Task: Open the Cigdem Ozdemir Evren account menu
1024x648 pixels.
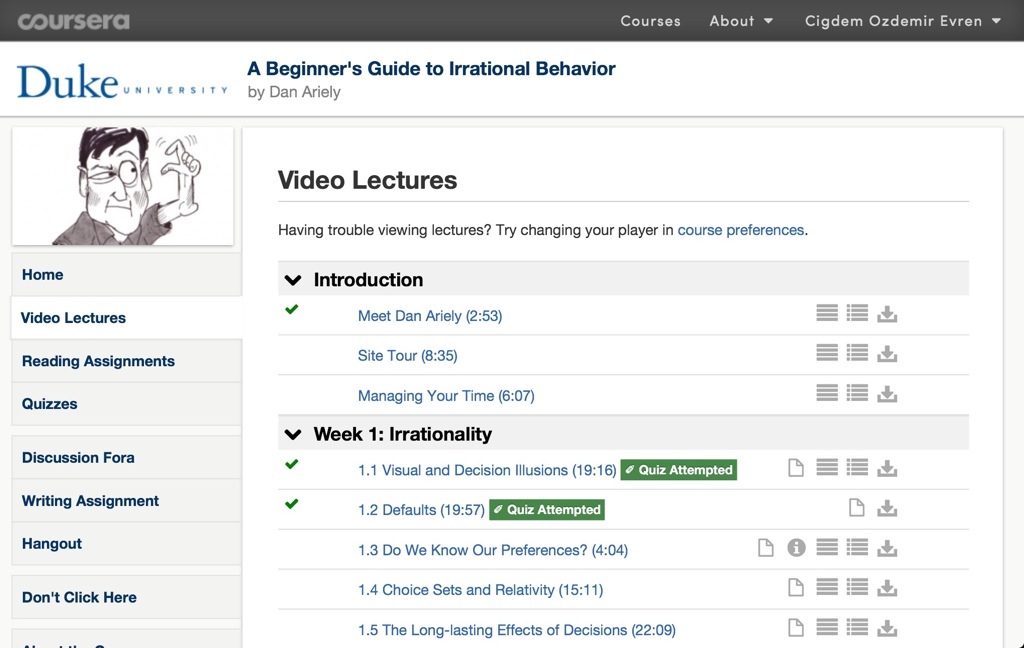Action: coord(902,21)
